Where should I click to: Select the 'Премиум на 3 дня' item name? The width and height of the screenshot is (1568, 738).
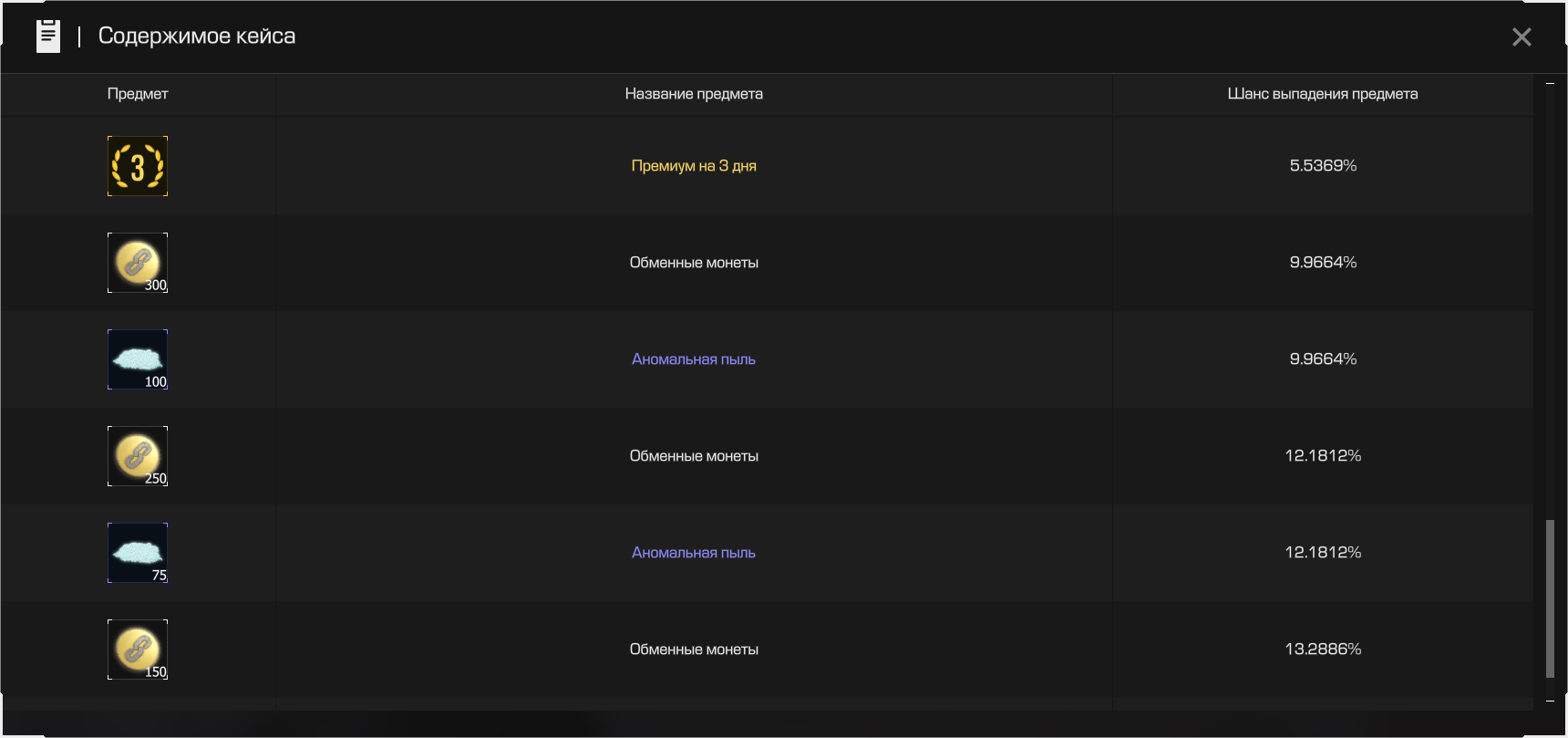694,166
